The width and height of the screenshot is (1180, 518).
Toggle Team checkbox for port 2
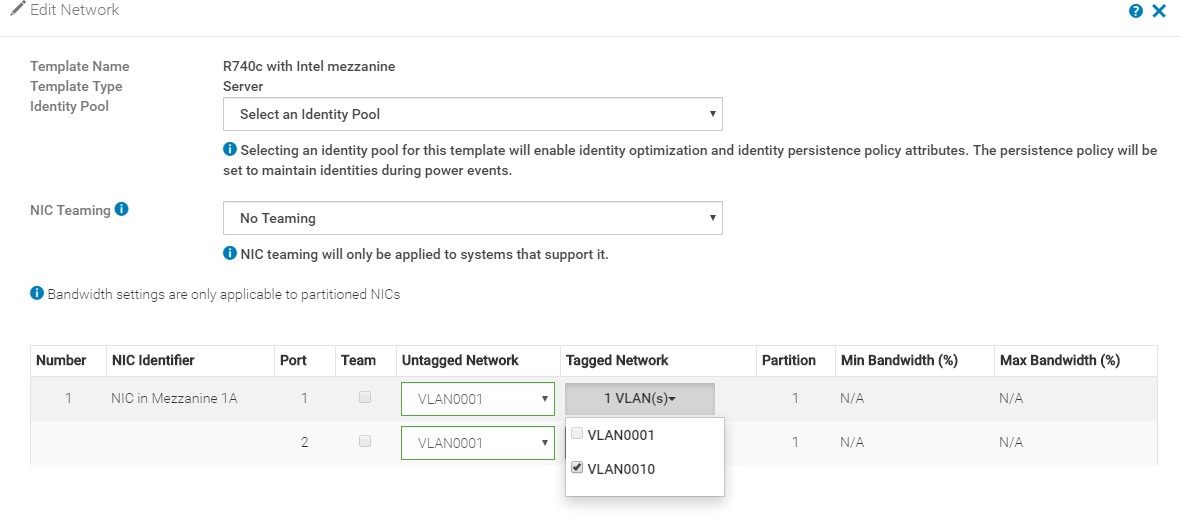click(365, 441)
